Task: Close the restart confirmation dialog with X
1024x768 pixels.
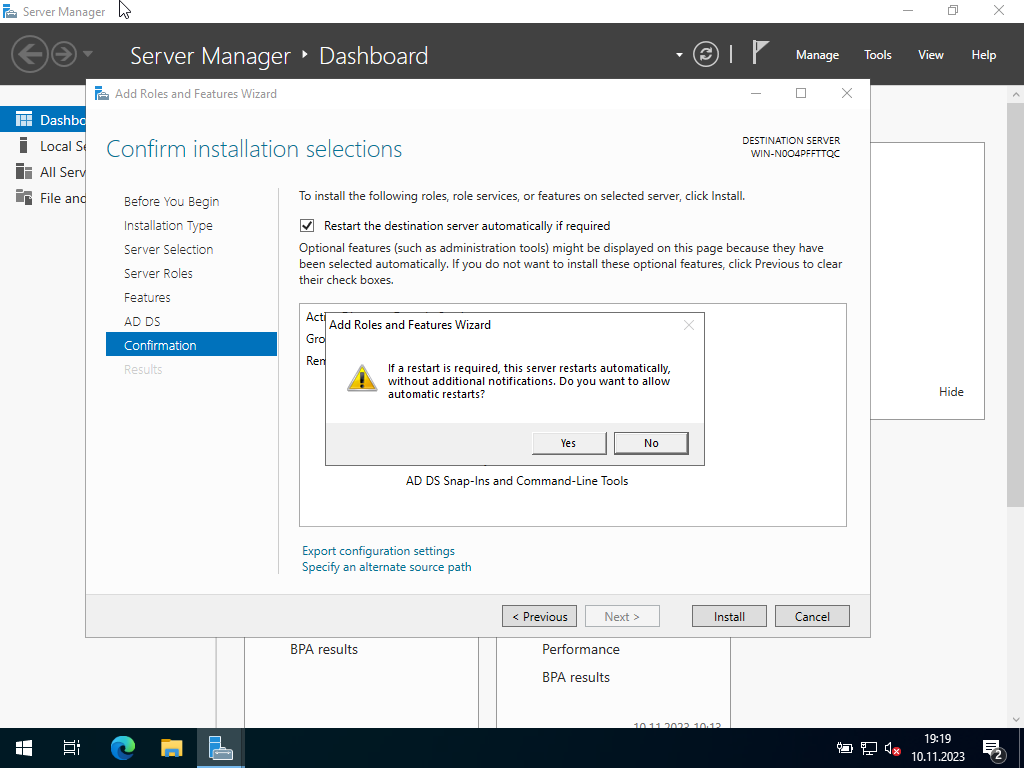Action: pos(688,325)
